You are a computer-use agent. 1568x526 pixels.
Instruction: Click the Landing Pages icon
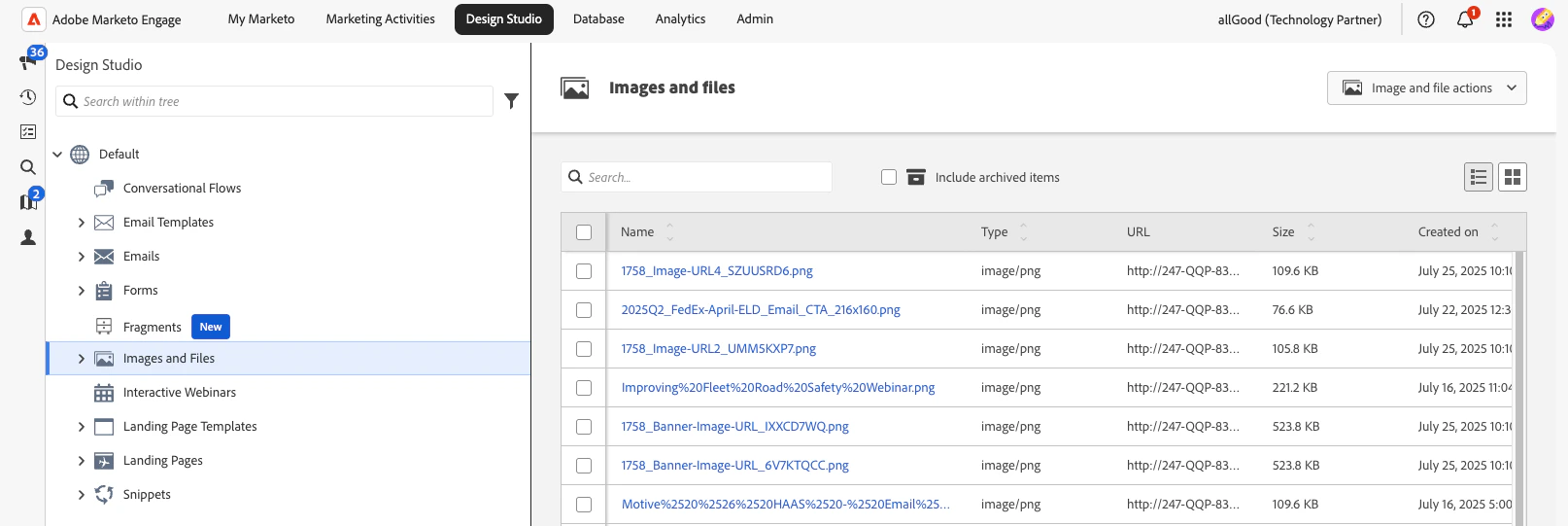[x=104, y=461]
